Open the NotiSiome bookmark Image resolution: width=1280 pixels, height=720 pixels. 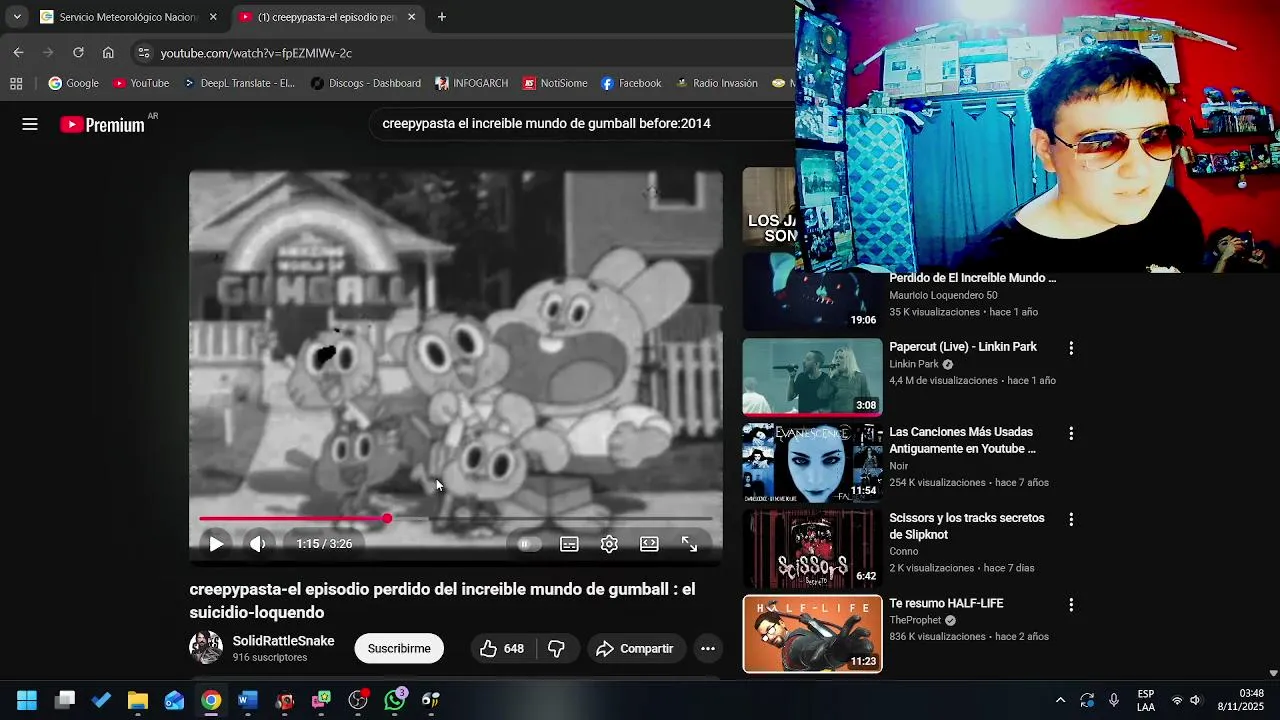coord(555,83)
